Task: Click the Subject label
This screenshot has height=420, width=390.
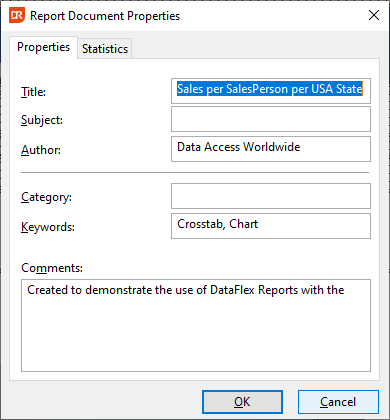Action: point(42,120)
